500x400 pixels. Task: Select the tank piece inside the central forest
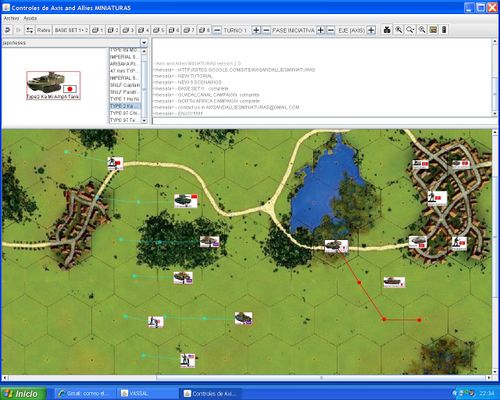coord(210,242)
